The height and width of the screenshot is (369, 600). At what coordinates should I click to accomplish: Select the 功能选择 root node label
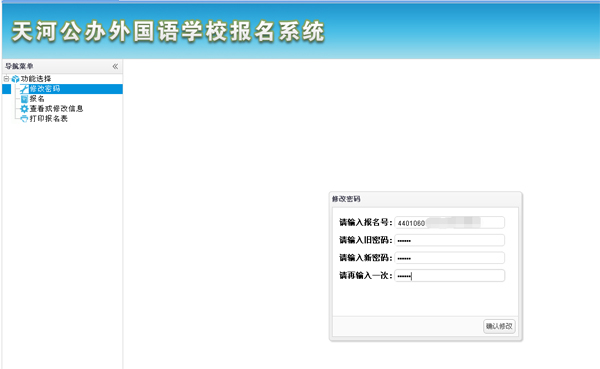(x=36, y=79)
